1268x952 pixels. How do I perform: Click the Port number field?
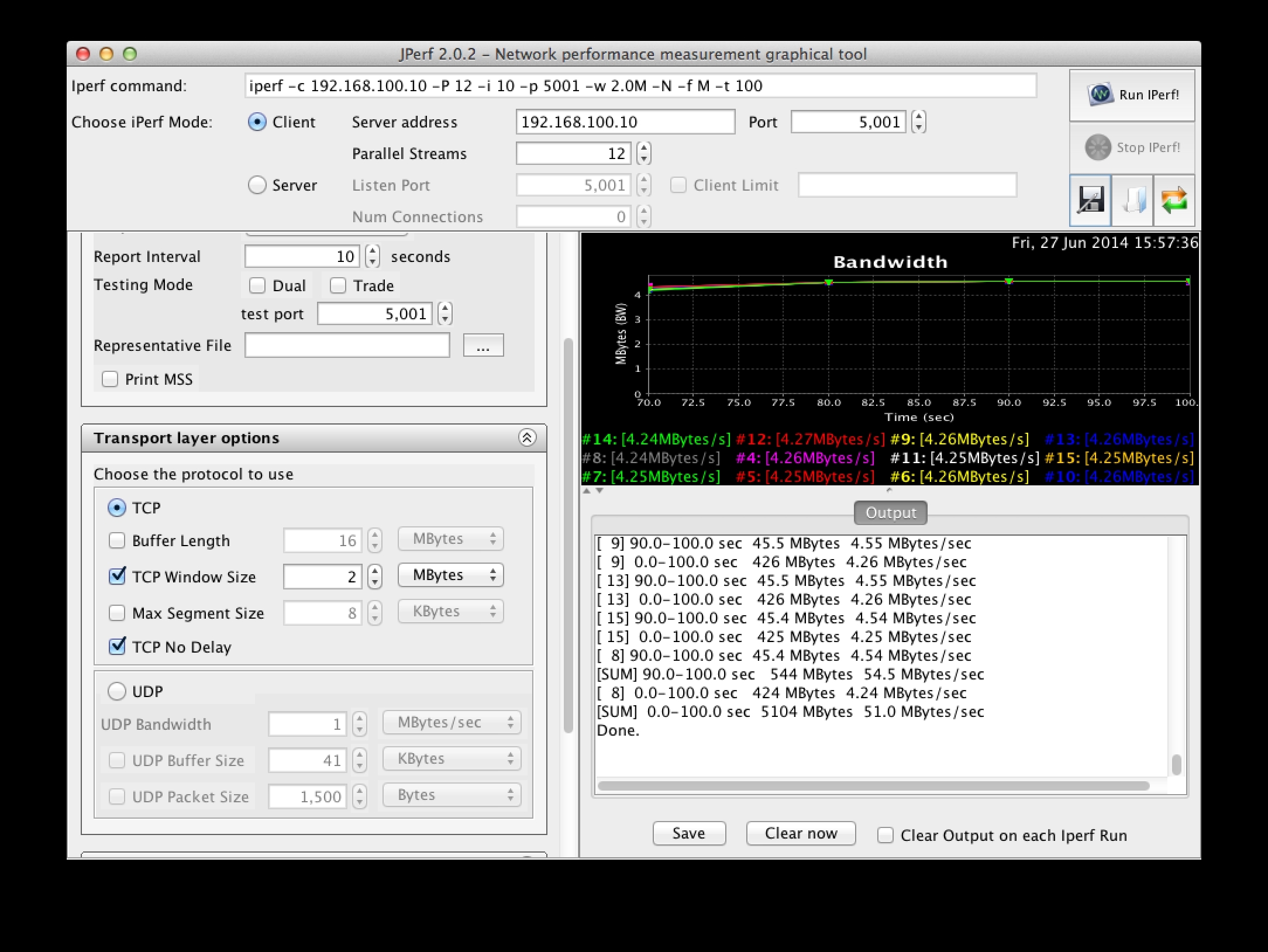coord(849,122)
